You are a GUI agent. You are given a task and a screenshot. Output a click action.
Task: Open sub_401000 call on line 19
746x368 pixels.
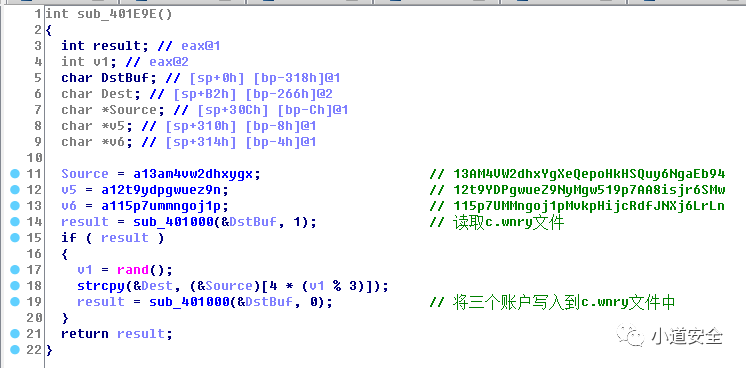(189, 302)
